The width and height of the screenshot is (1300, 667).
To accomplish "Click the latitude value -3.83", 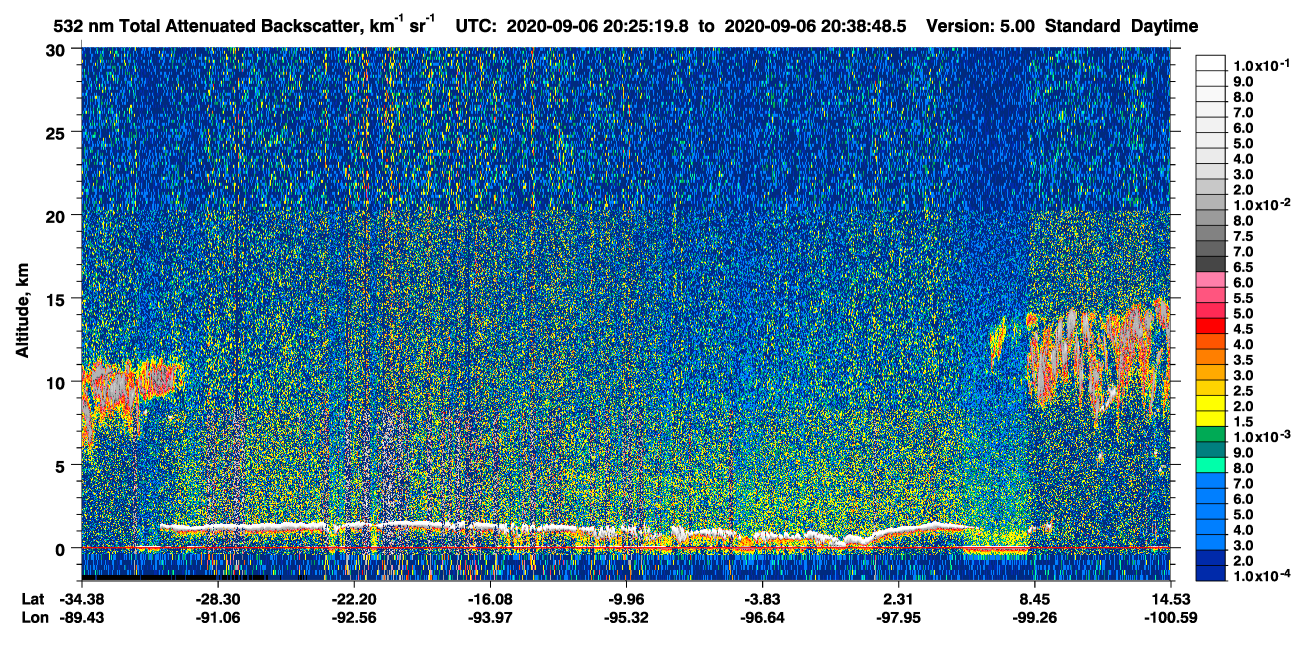I will [x=762, y=598].
